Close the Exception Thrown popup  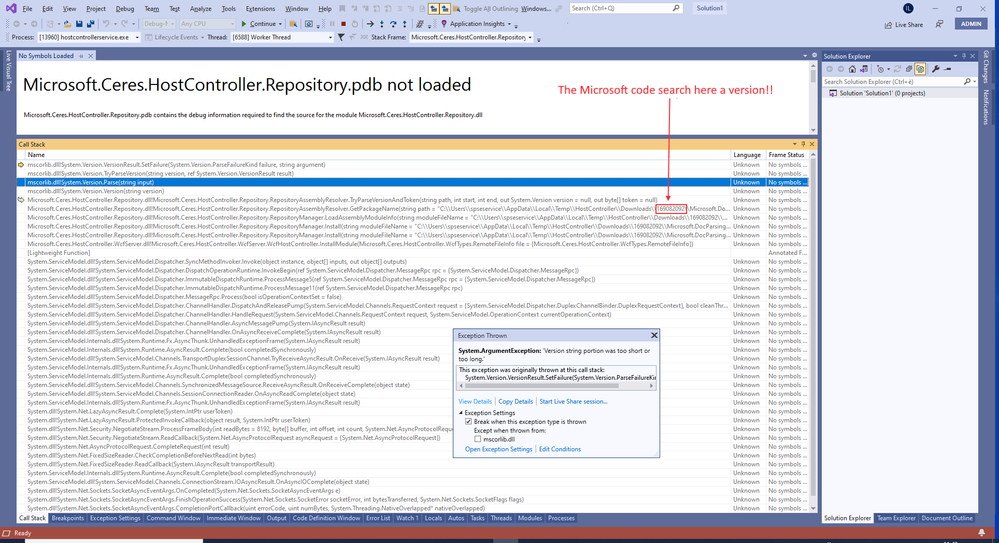[654, 335]
